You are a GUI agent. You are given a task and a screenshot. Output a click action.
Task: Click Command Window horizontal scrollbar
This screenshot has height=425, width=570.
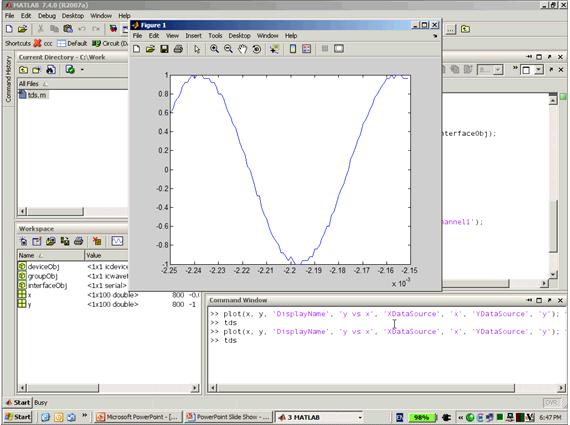pyautogui.click(x=388, y=388)
